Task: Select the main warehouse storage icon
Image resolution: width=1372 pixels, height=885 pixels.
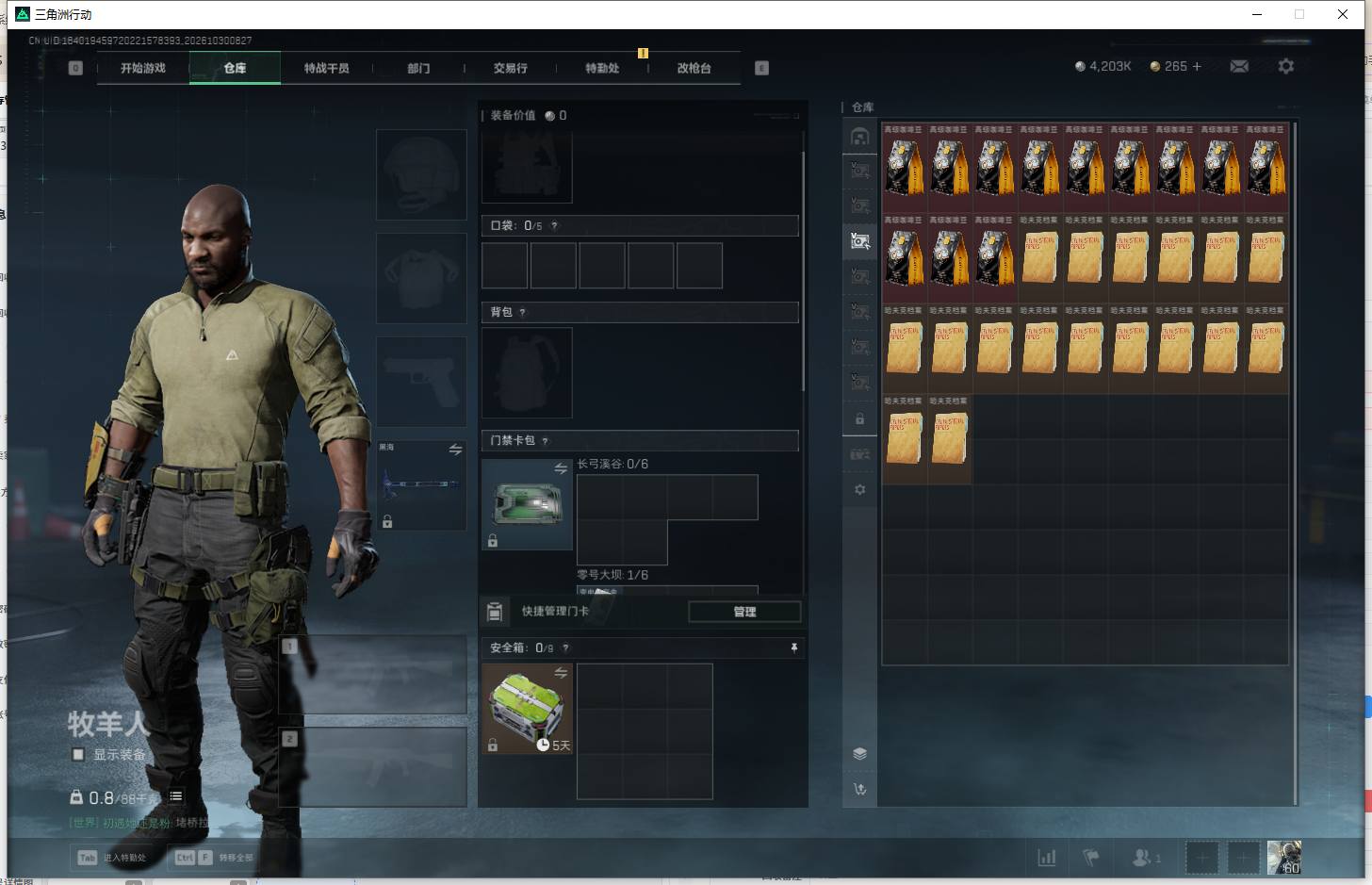Action: coord(859,137)
